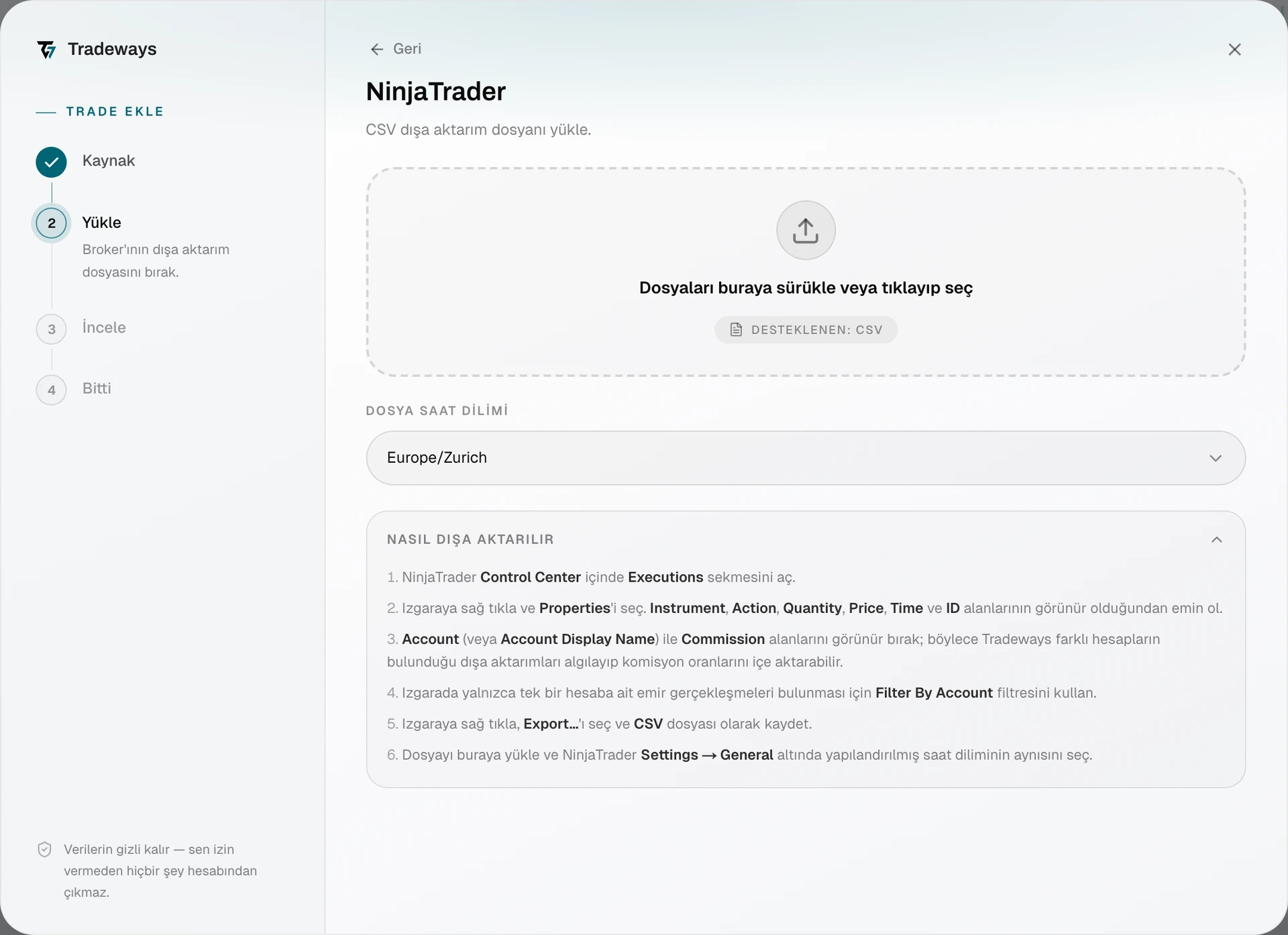Collapse the Nasıl Dışa Aktarılır section

(1217, 540)
